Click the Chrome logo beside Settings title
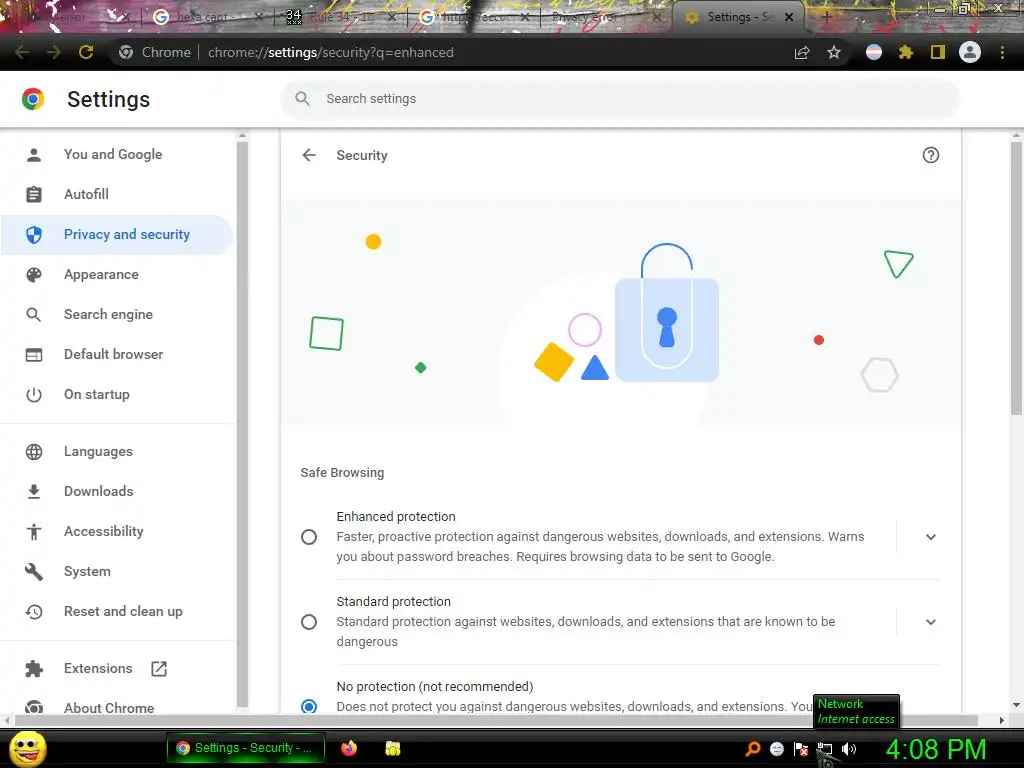The width and height of the screenshot is (1024, 768). tap(33, 99)
